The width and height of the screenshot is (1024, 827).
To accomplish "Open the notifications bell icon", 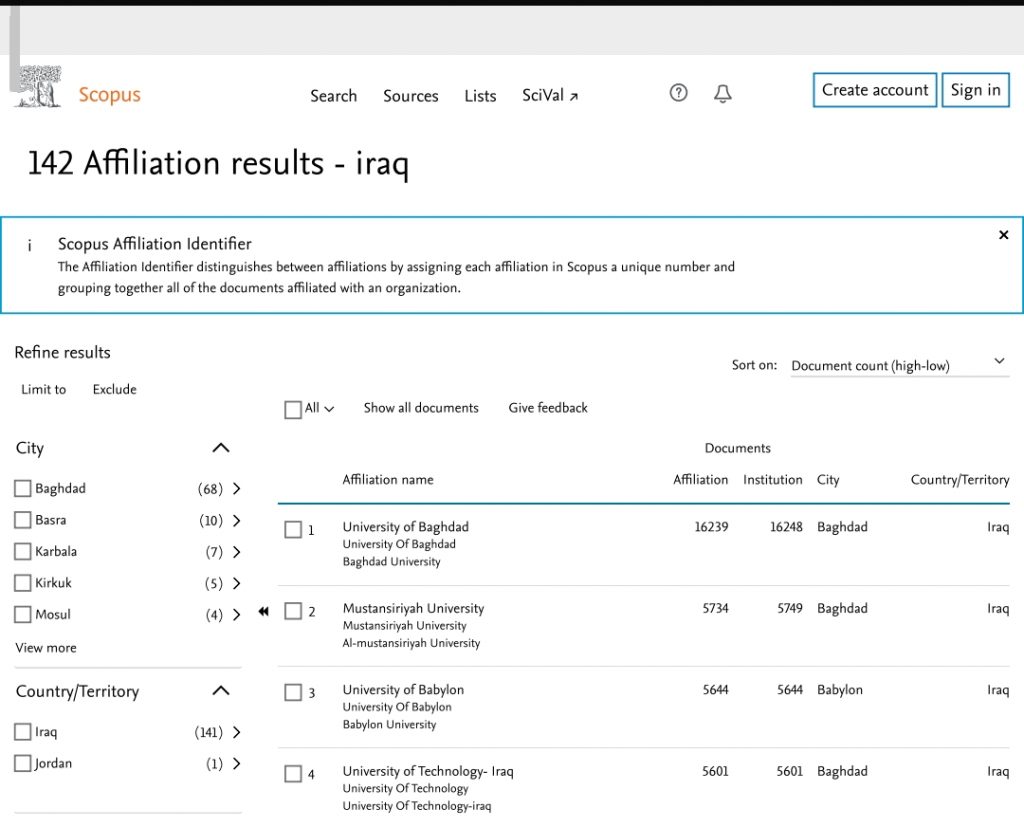I will tap(722, 93).
